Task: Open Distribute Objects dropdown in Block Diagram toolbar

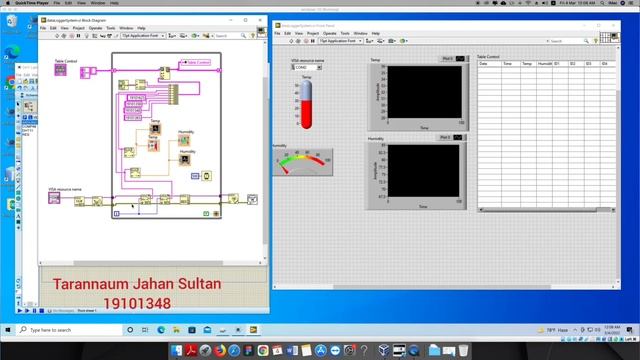Action: pos(184,36)
